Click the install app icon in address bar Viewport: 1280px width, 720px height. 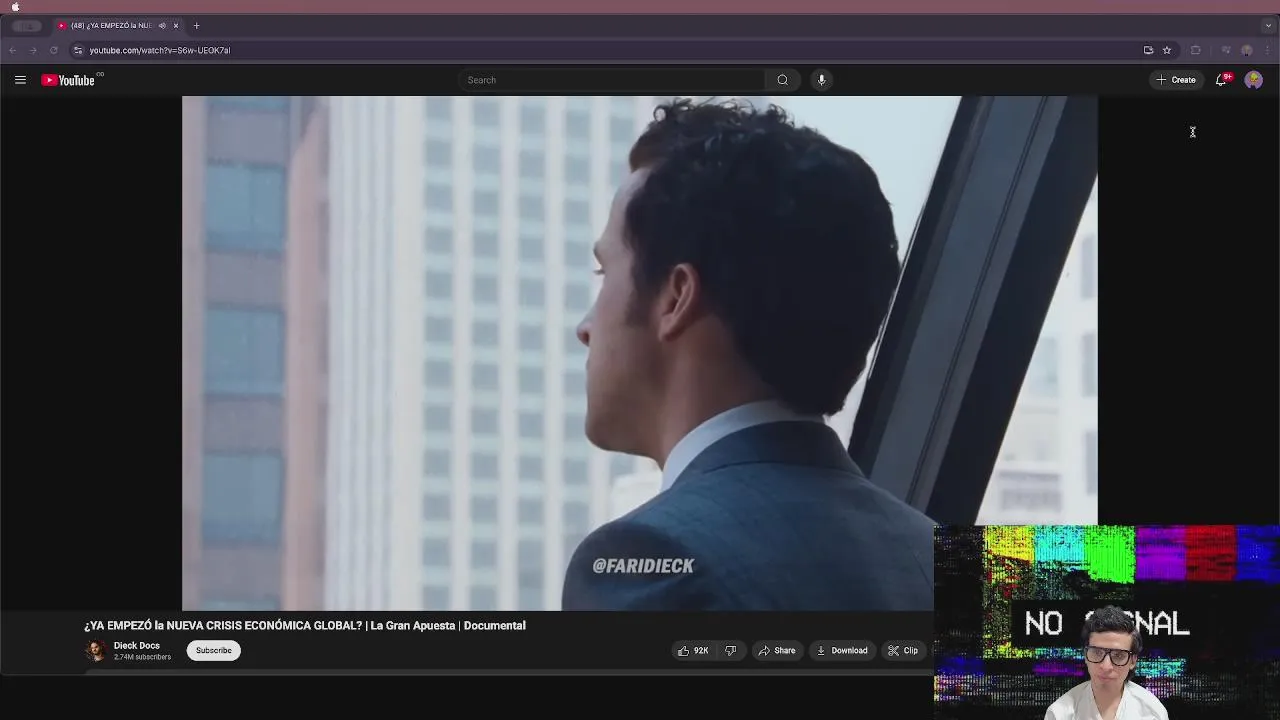point(1148,50)
